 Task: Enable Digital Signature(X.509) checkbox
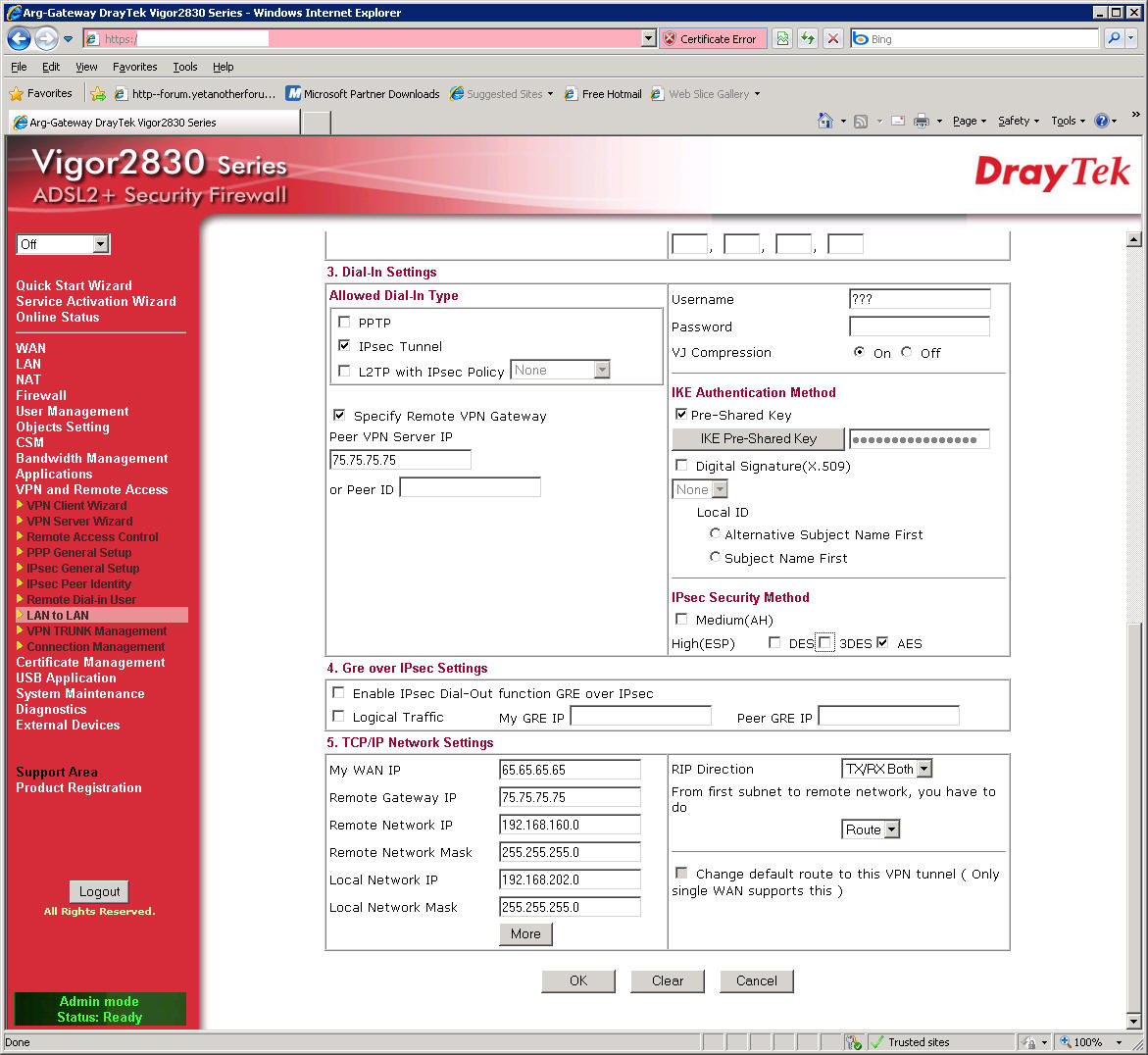click(x=681, y=465)
